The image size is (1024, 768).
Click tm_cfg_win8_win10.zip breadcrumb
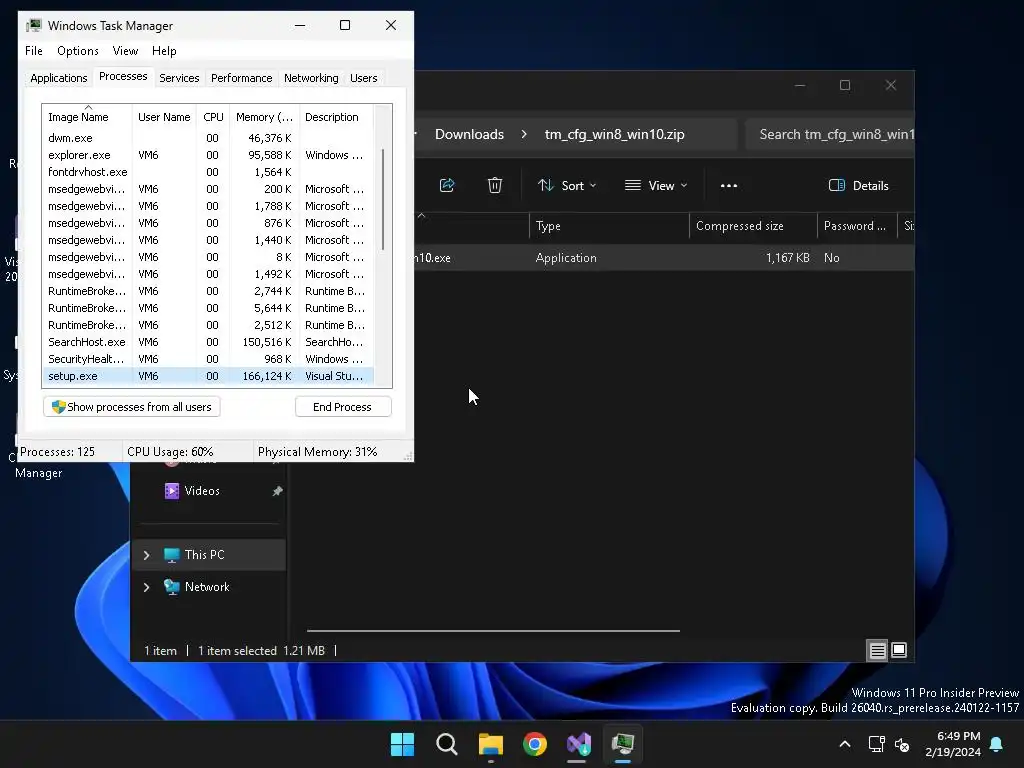point(615,134)
